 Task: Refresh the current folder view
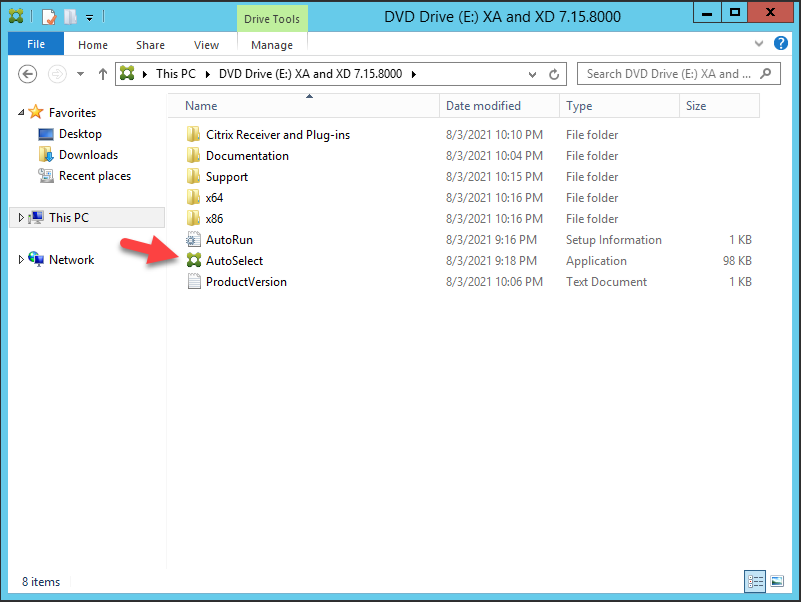[x=554, y=75]
